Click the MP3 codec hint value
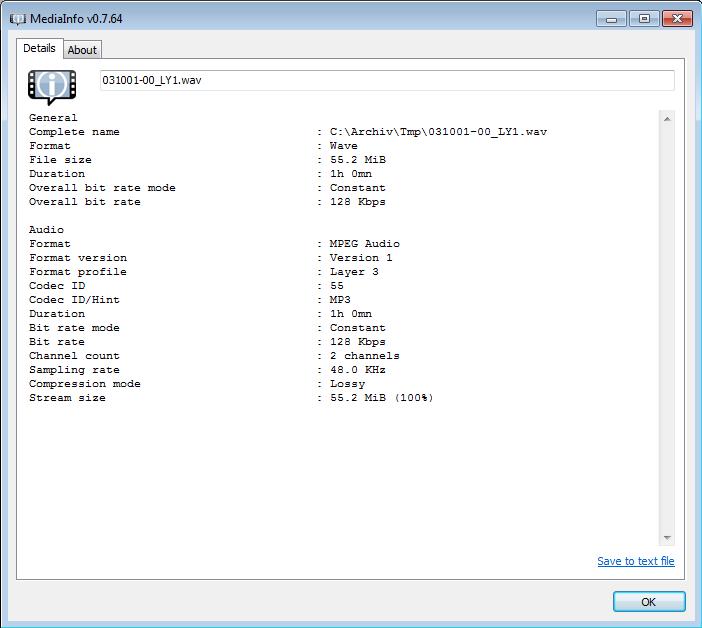Image resolution: width=702 pixels, height=628 pixels. click(x=340, y=299)
